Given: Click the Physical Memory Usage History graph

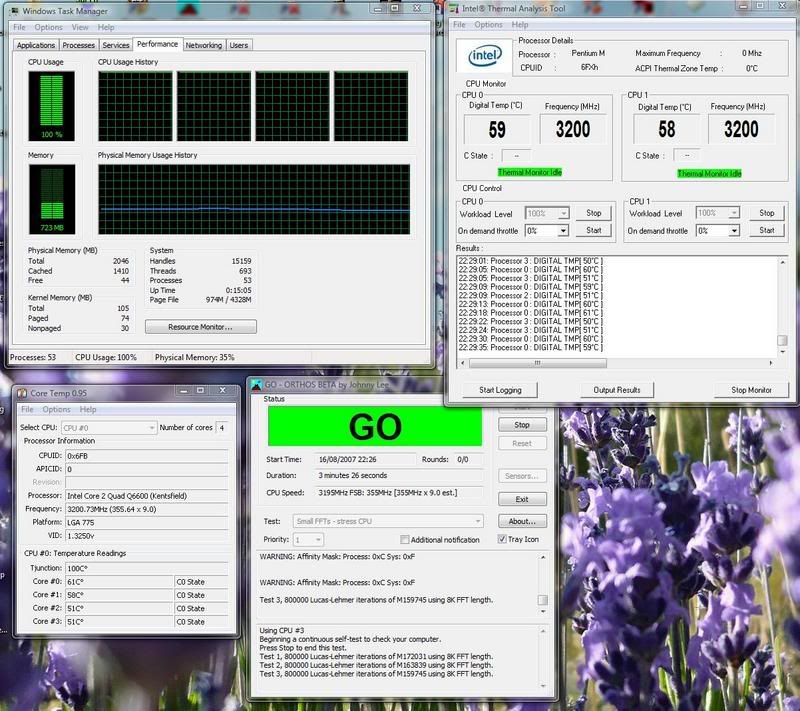Looking at the screenshot, I should [254, 199].
